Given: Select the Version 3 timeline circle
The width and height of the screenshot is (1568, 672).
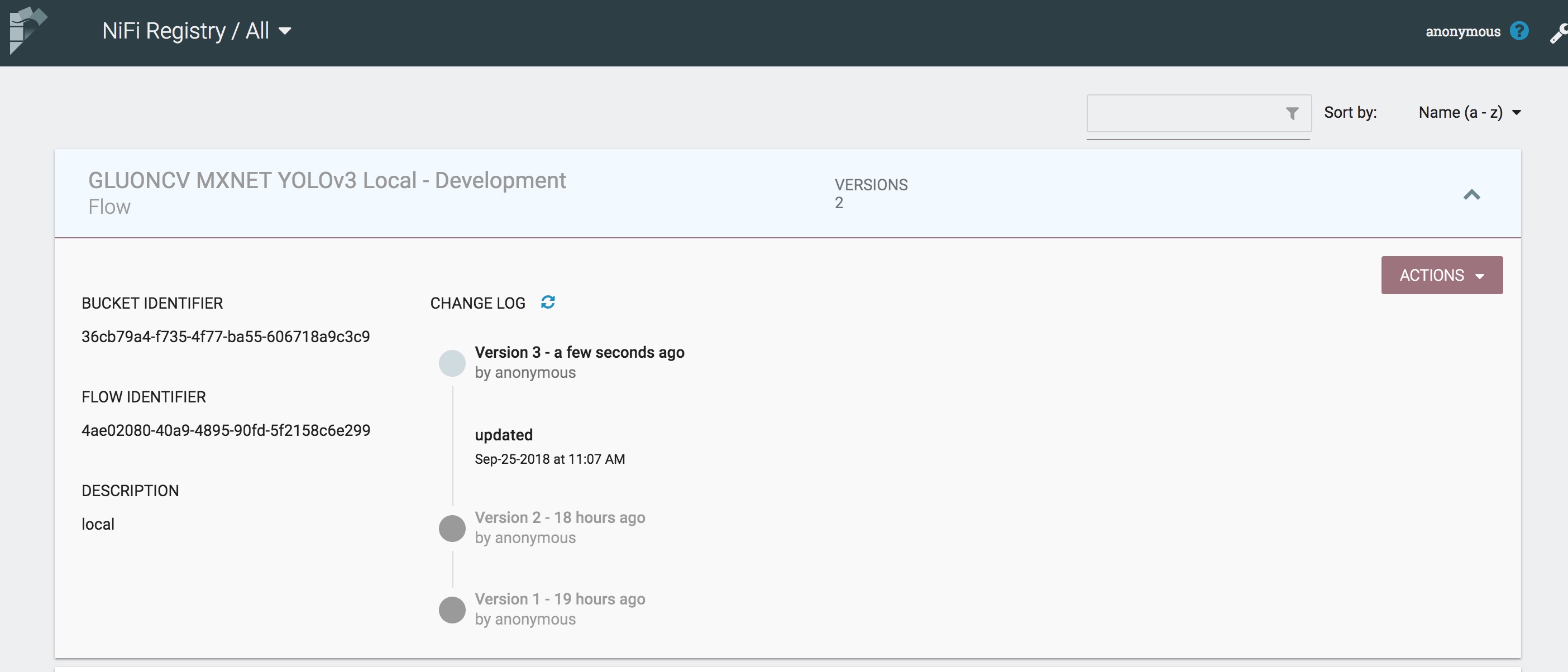Looking at the screenshot, I should point(452,363).
